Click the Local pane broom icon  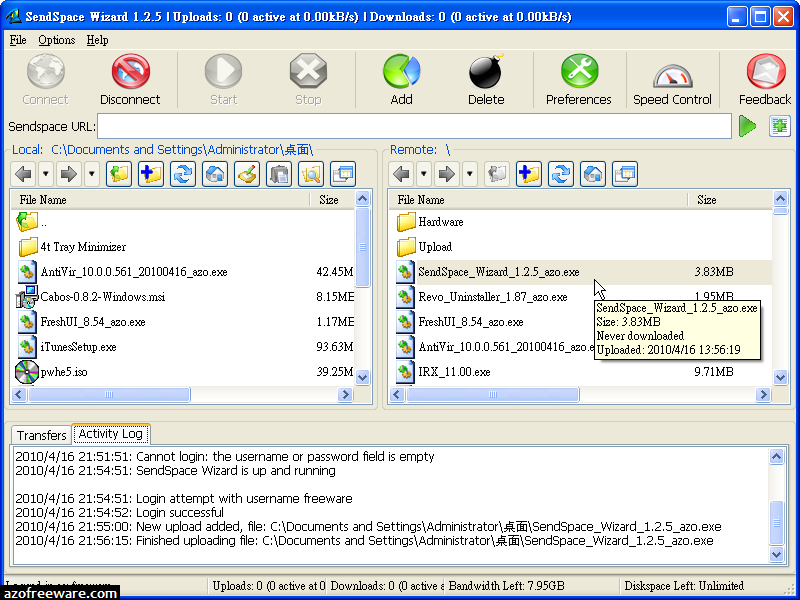point(247,174)
